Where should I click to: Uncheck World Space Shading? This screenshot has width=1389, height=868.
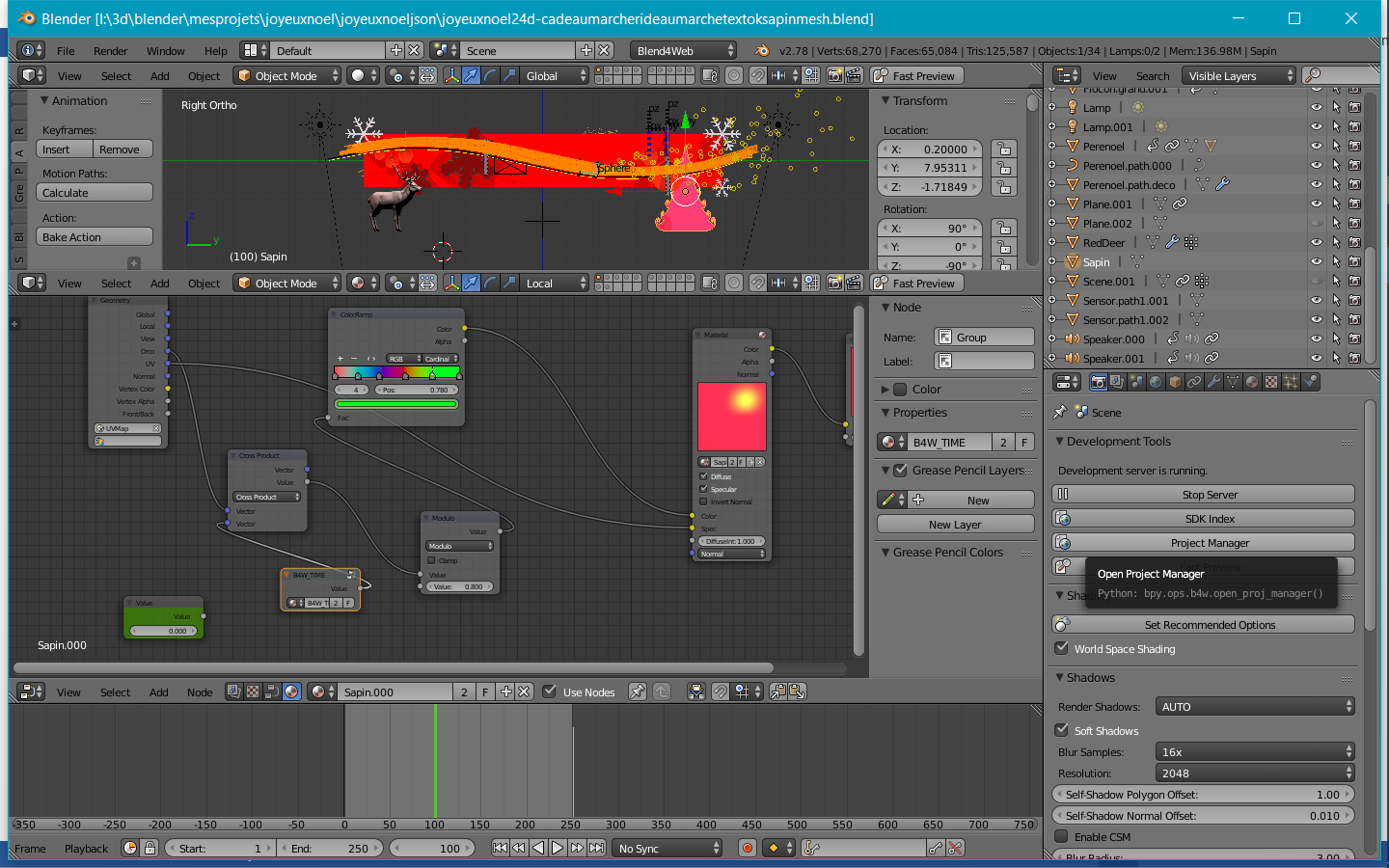point(1062,648)
